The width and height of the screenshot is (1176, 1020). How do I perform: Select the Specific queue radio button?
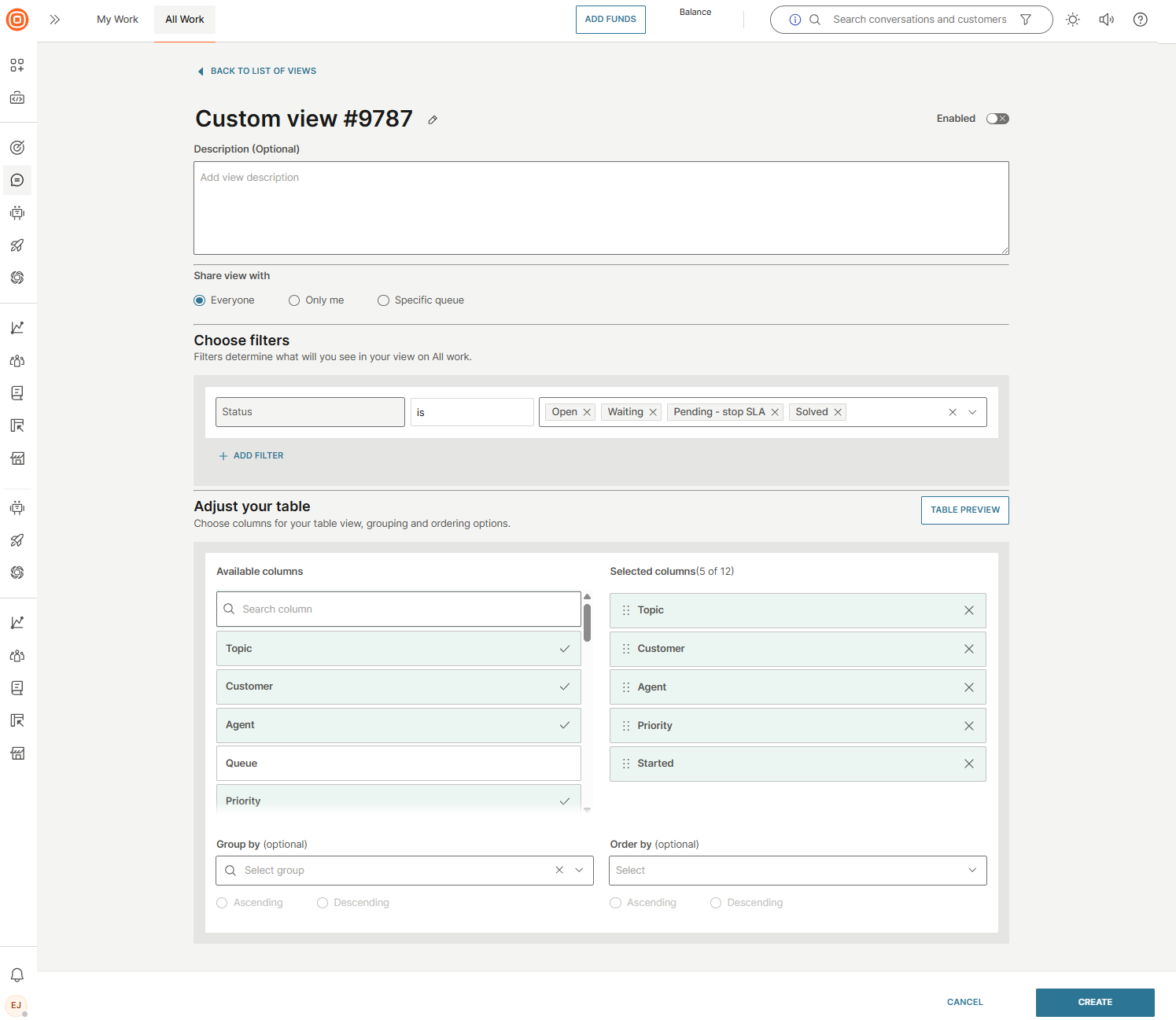pos(383,300)
